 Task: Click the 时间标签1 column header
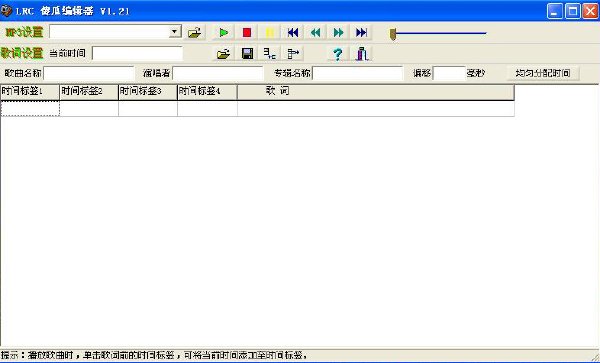[30, 92]
